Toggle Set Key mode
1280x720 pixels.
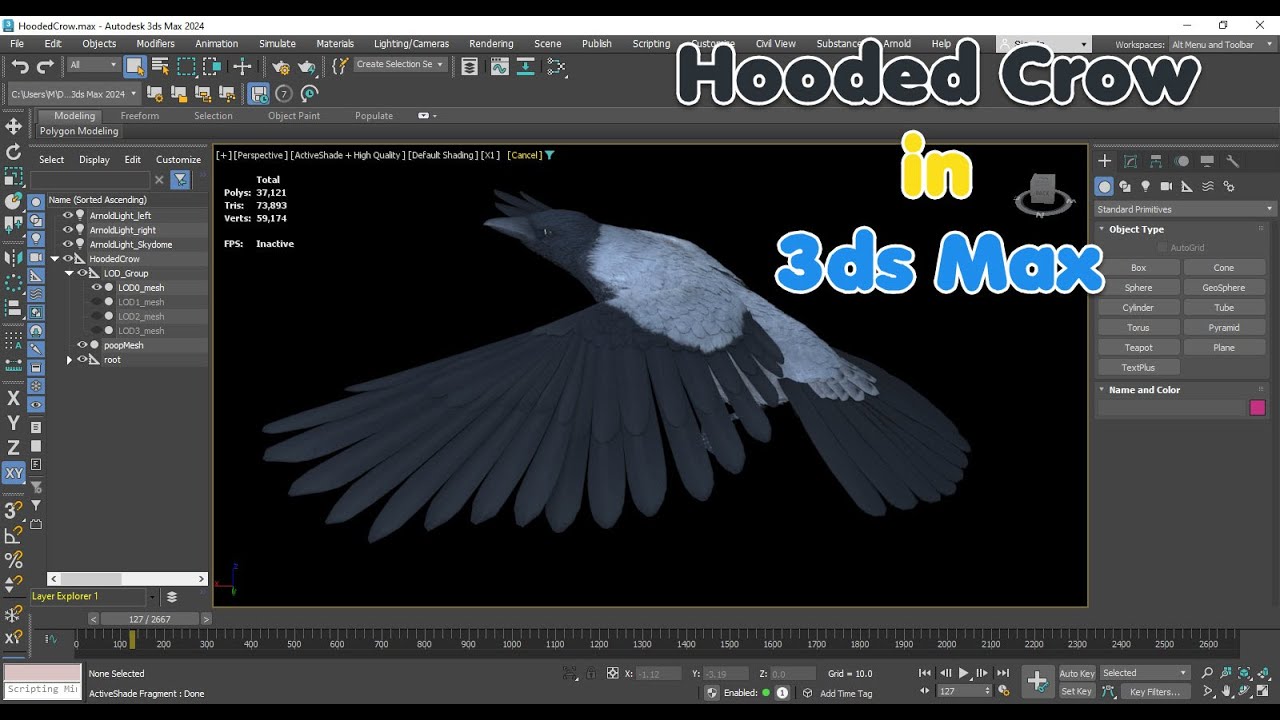tap(1077, 691)
